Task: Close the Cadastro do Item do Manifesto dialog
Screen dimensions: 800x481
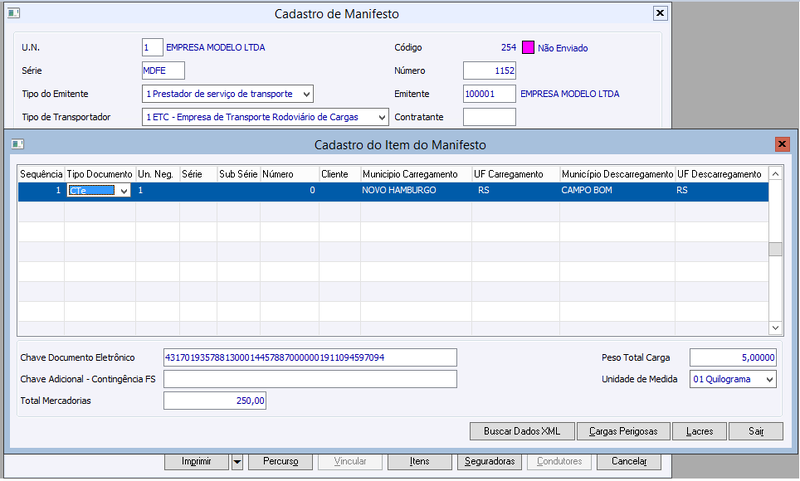Action: [782, 144]
